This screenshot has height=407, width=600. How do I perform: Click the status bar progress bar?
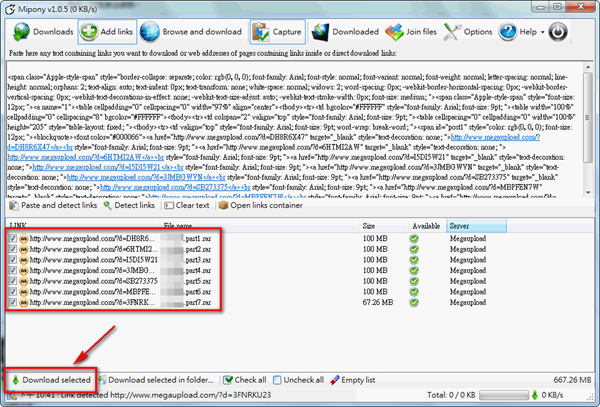tap(504, 395)
